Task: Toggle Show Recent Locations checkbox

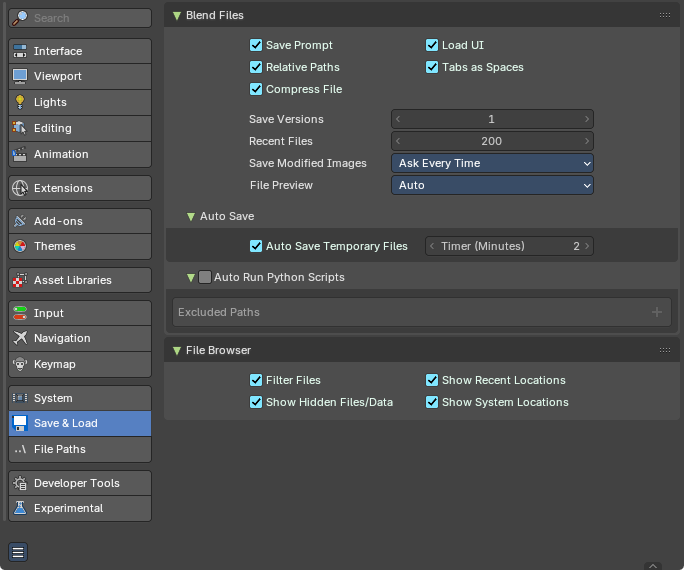Action: tap(432, 380)
